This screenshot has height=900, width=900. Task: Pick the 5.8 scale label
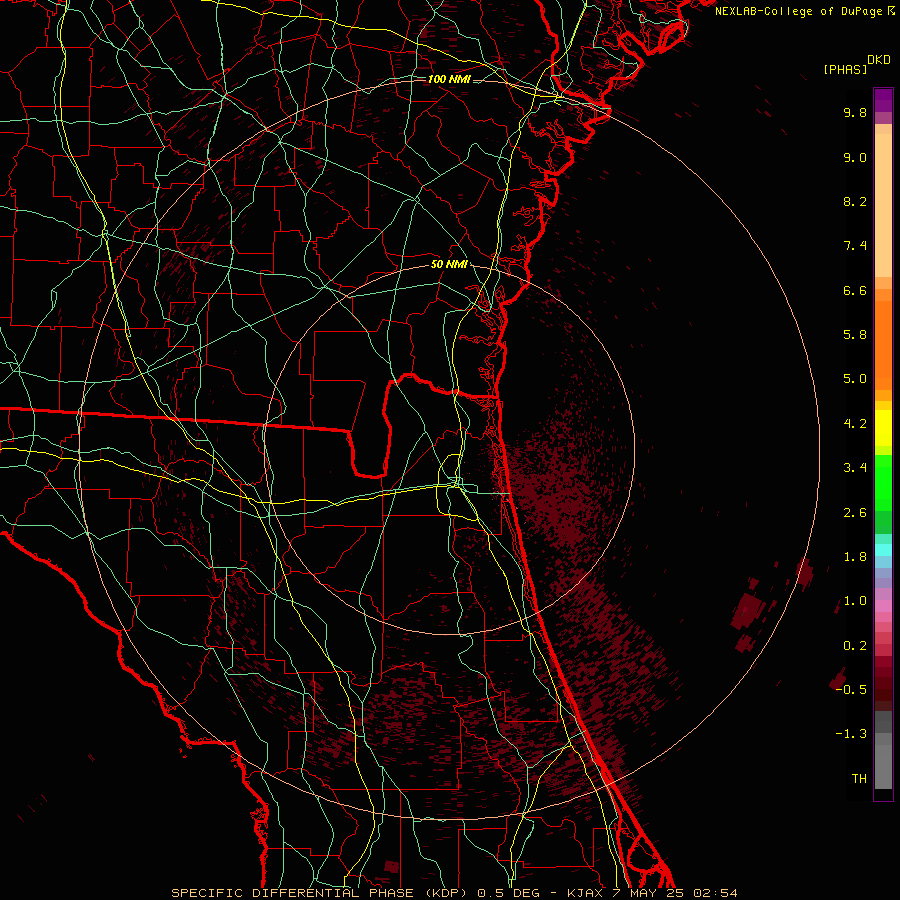pos(855,335)
